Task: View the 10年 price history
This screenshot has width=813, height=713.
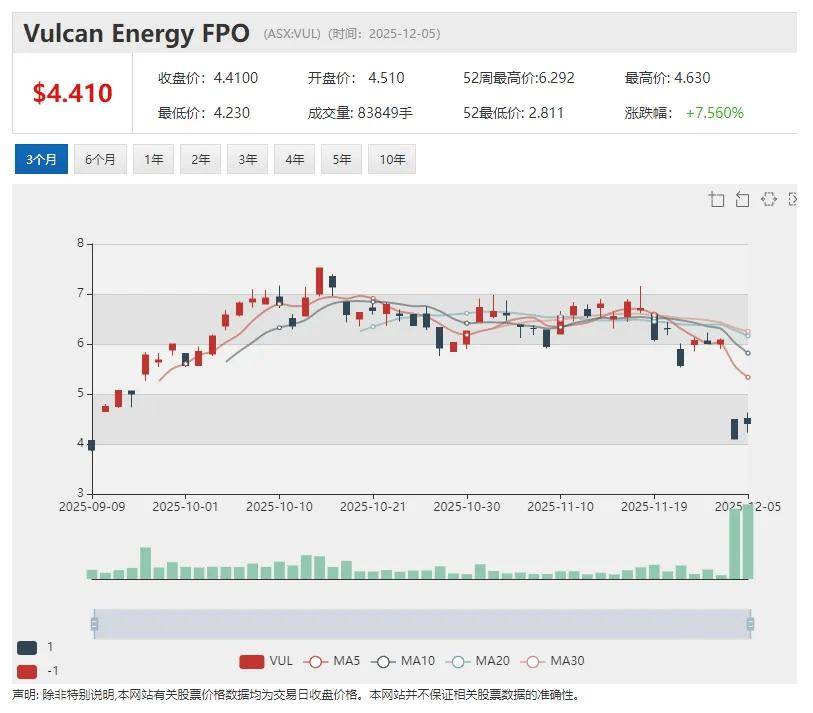Action: tap(391, 159)
